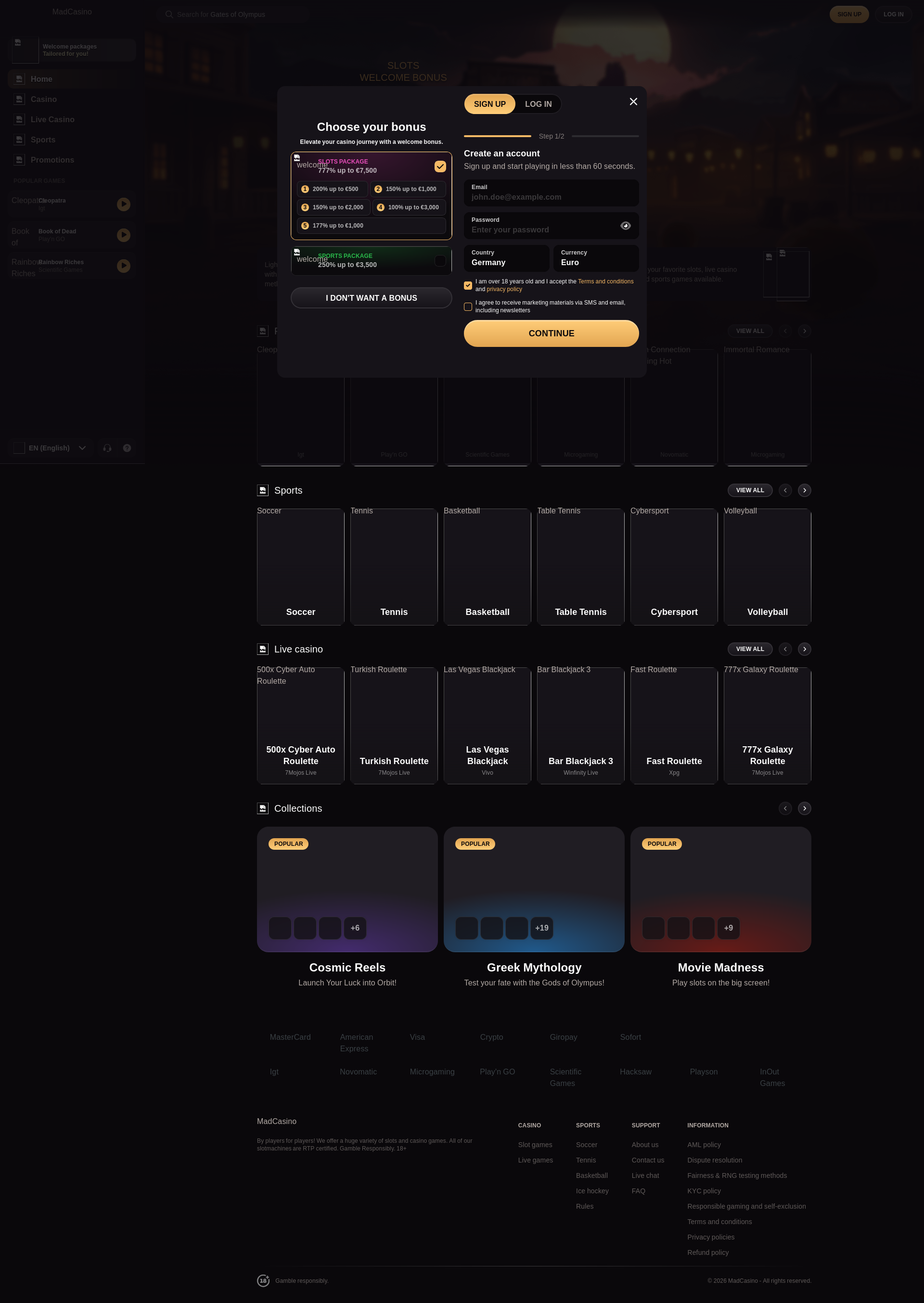The height and width of the screenshot is (1303, 924).
Task: Click Casino icon in sidebar
Action: point(19,100)
